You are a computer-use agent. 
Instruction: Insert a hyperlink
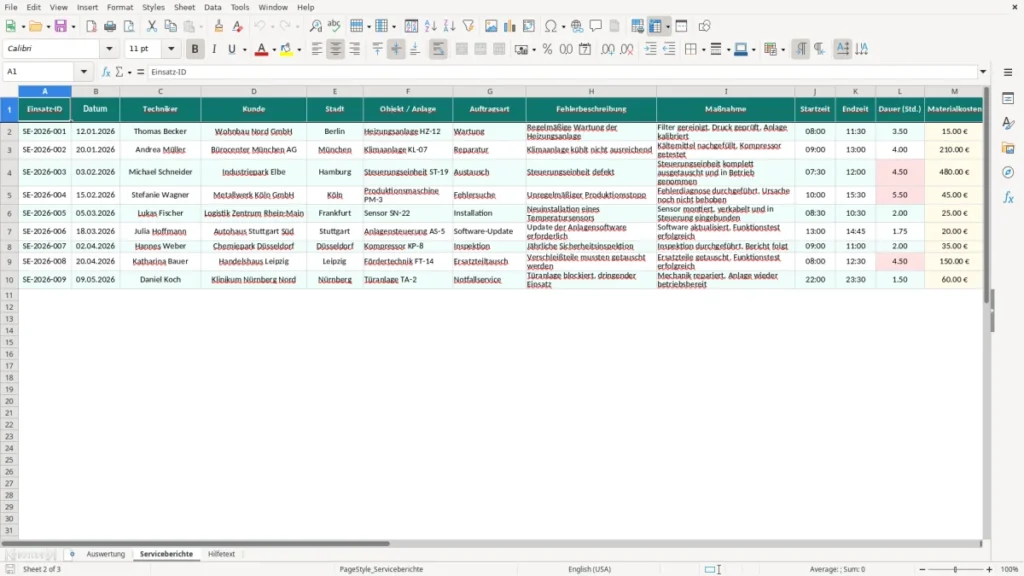tap(577, 26)
